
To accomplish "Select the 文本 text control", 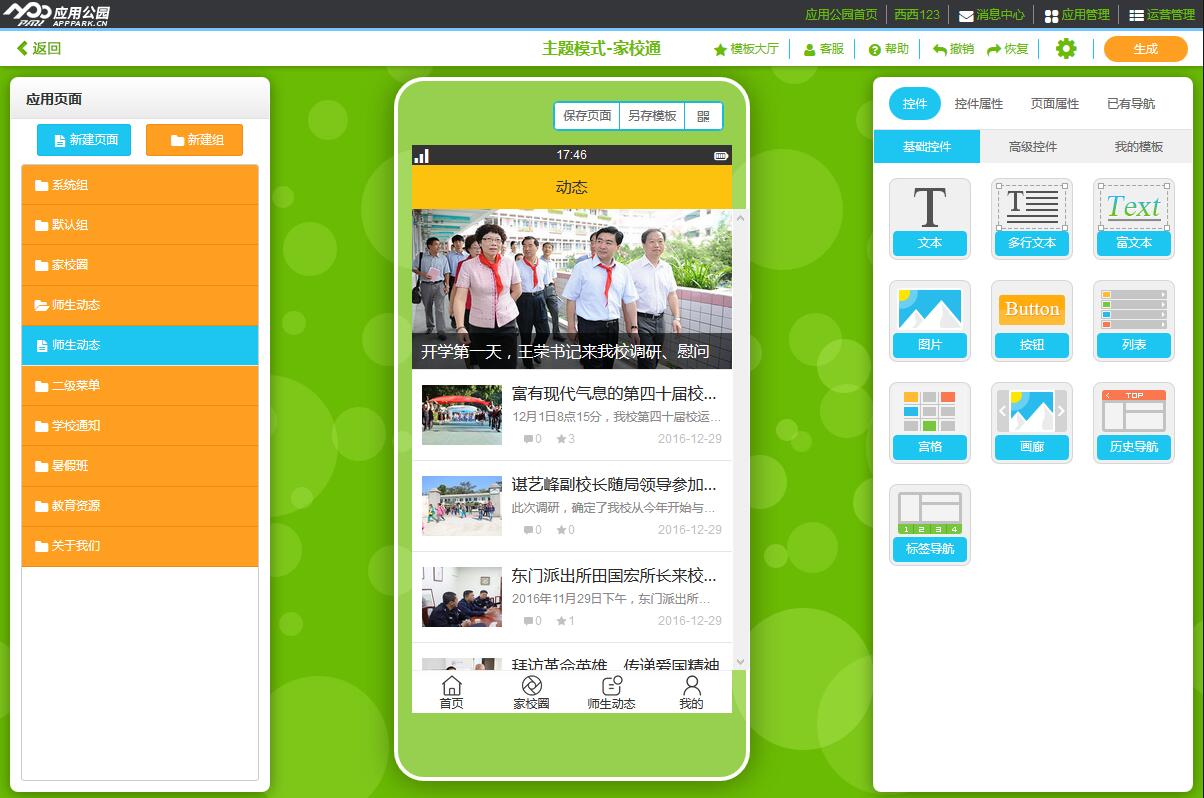I will pos(929,218).
